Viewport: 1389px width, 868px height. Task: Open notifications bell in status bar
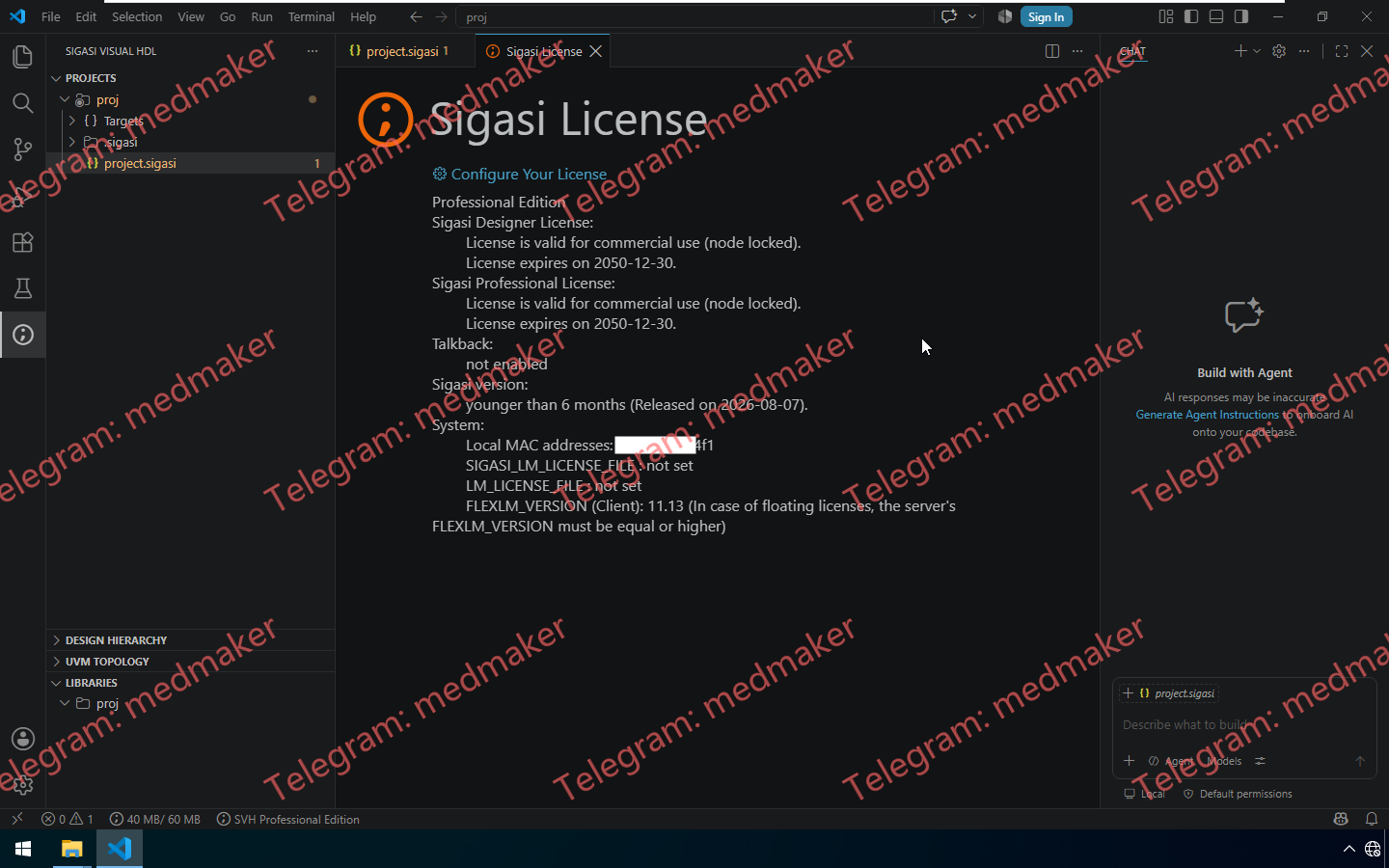pyautogui.click(x=1372, y=819)
